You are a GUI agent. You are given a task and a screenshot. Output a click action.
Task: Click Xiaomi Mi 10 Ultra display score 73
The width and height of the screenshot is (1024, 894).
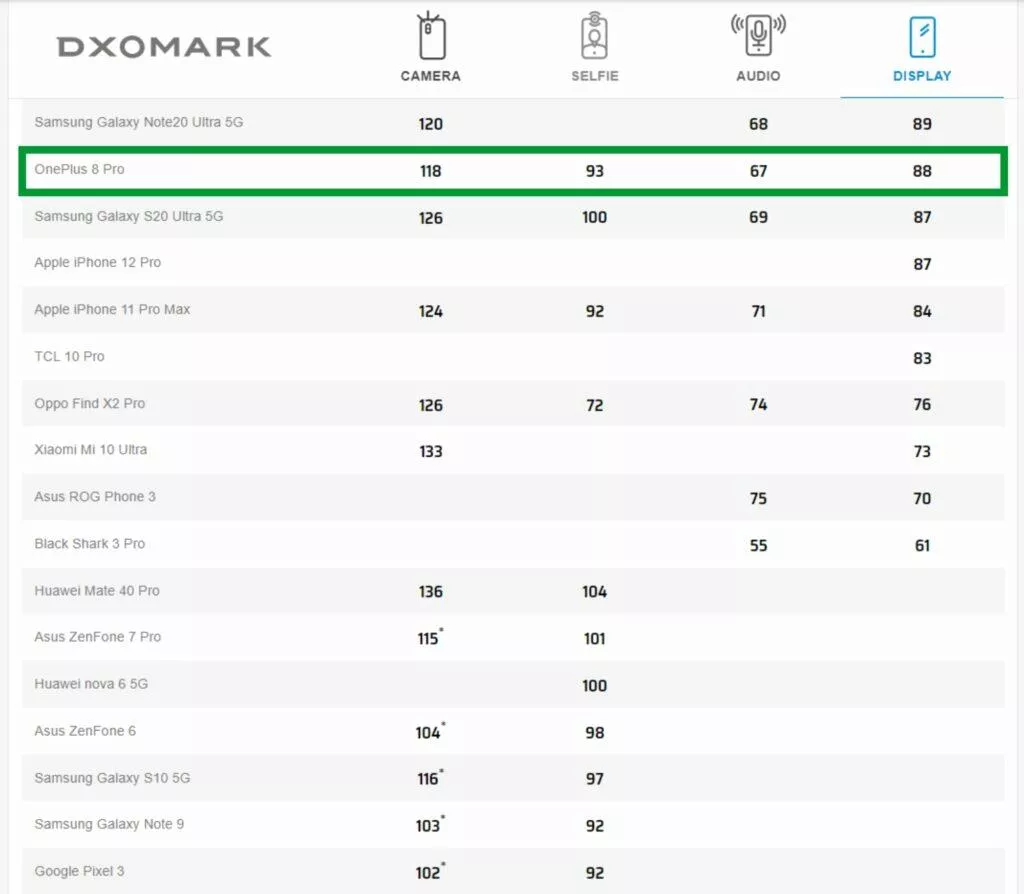922,452
